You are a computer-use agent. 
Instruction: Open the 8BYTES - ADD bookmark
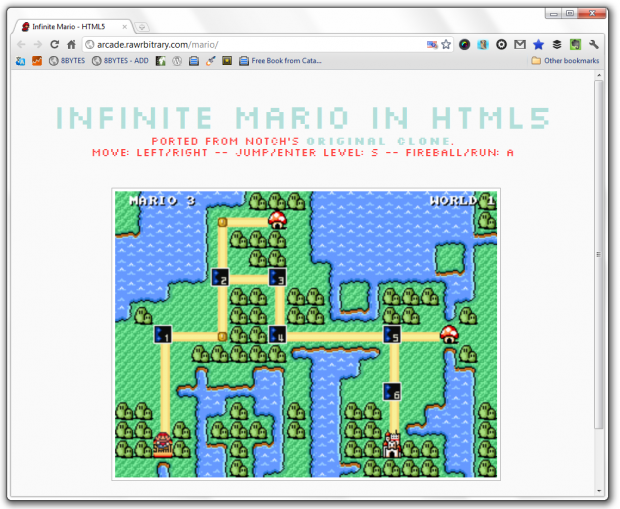coord(120,61)
